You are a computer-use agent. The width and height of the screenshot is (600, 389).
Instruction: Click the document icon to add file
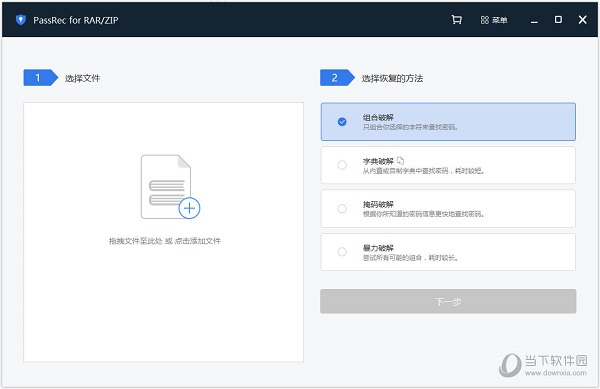click(x=166, y=187)
